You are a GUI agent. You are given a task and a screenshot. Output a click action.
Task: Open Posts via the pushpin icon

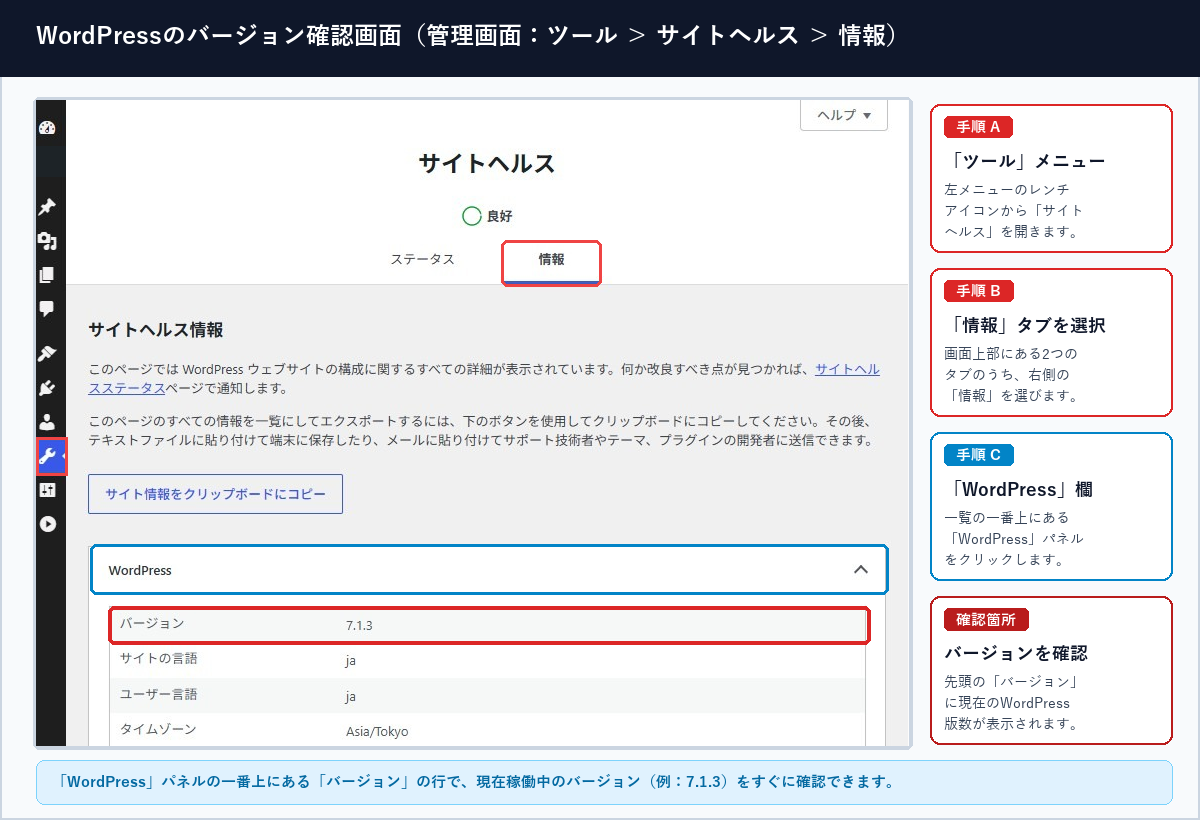[47, 207]
